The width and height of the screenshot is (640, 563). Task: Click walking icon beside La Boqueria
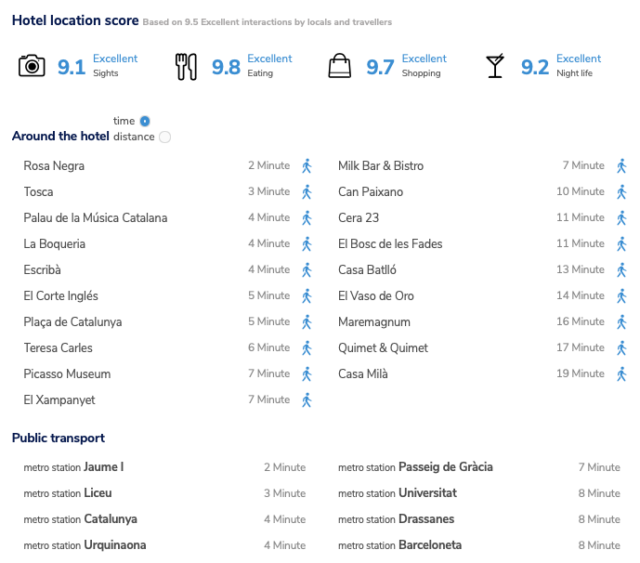[307, 244]
